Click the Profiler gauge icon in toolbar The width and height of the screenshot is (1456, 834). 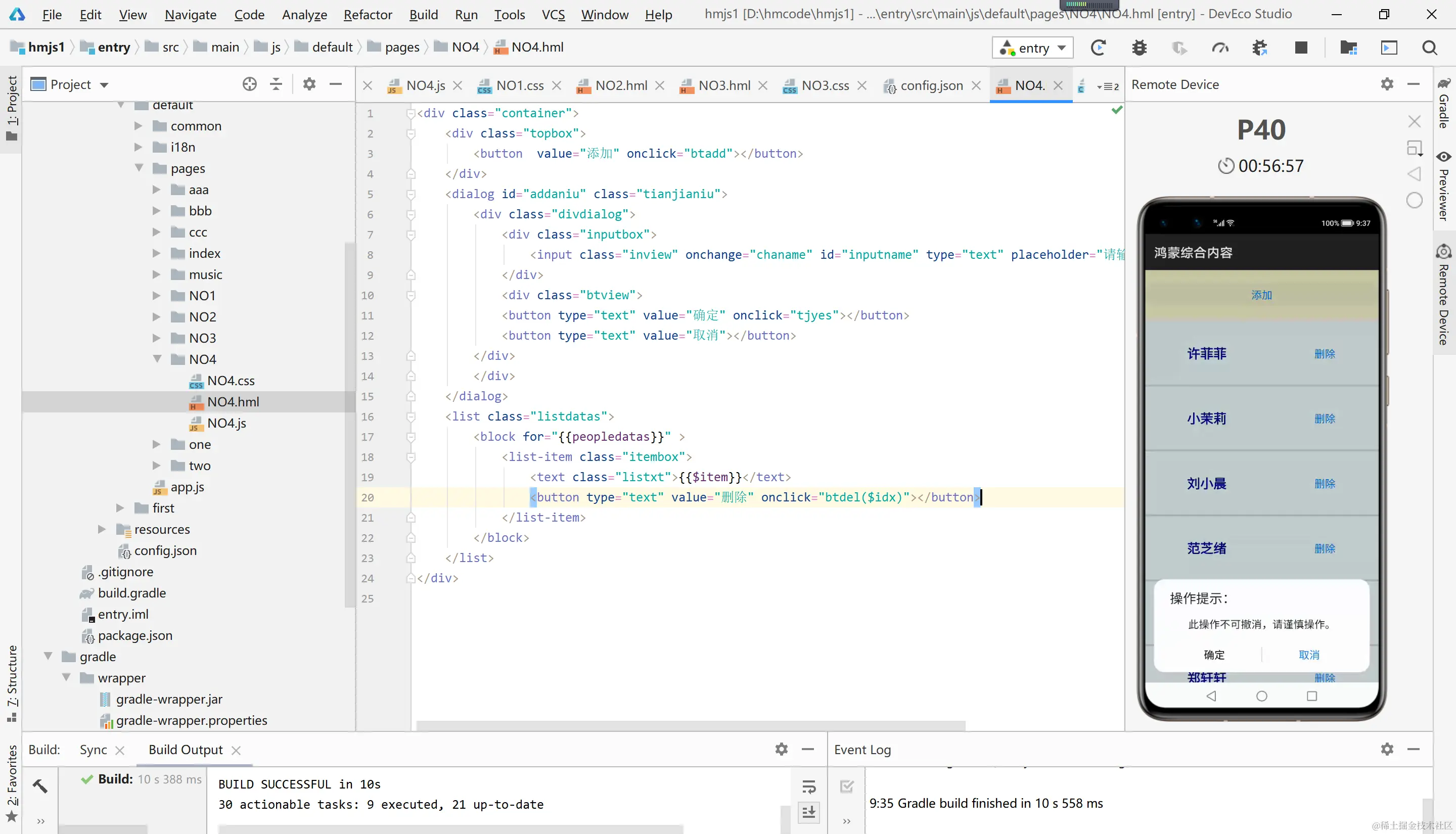pyautogui.click(x=1219, y=48)
